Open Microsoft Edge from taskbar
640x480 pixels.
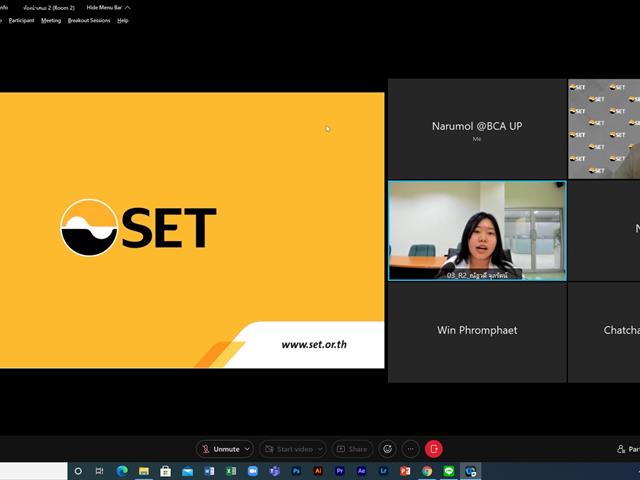[122, 471]
